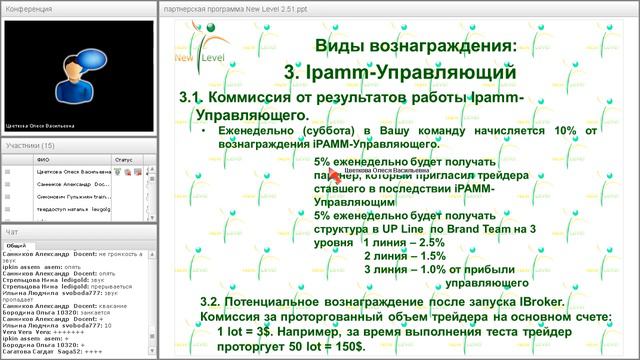Click slide line '3 линия – 1.0% от прибыли'

tap(440, 269)
